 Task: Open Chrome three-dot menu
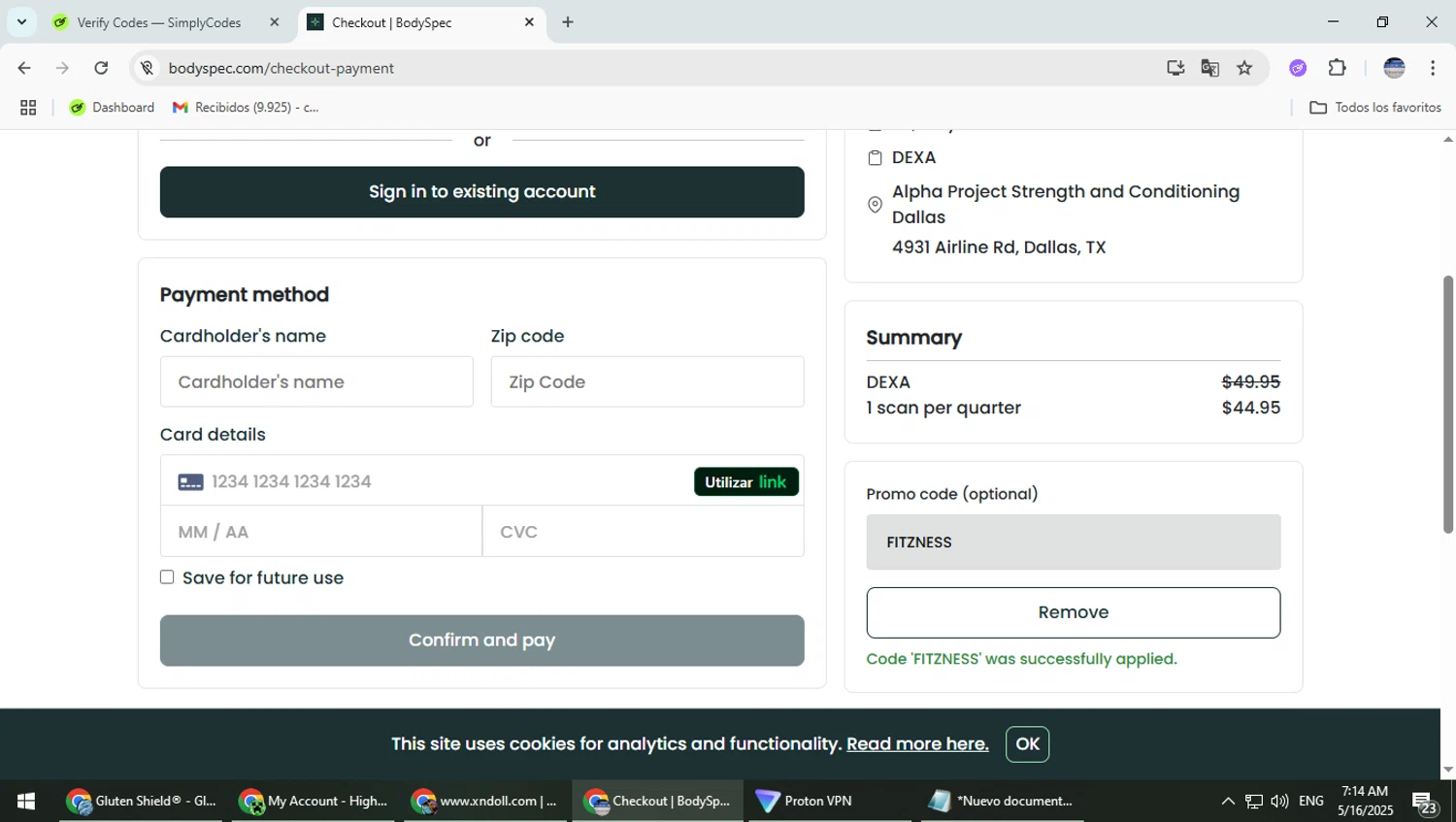(1433, 68)
